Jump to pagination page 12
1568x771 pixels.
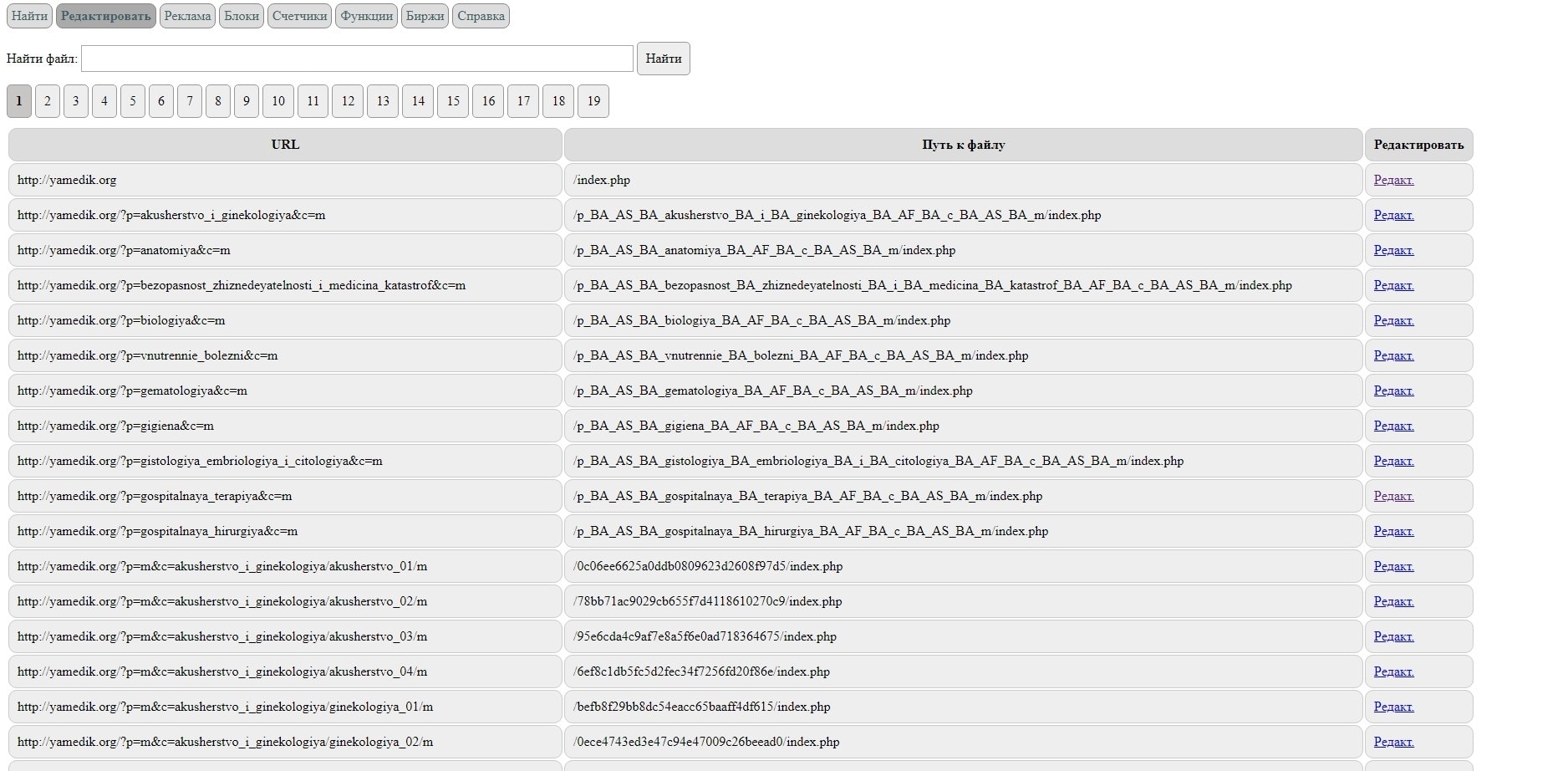348,101
